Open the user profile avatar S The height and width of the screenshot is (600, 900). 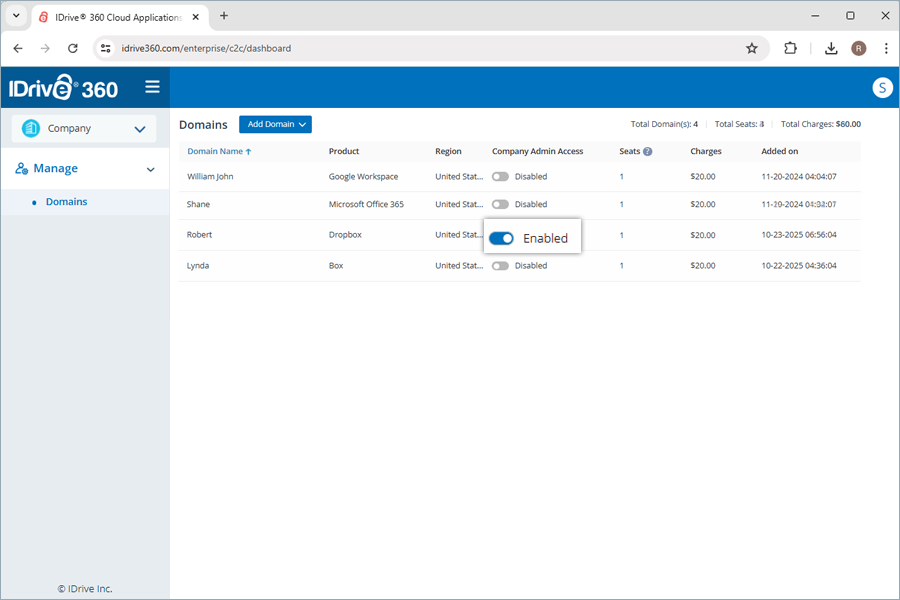click(x=882, y=88)
